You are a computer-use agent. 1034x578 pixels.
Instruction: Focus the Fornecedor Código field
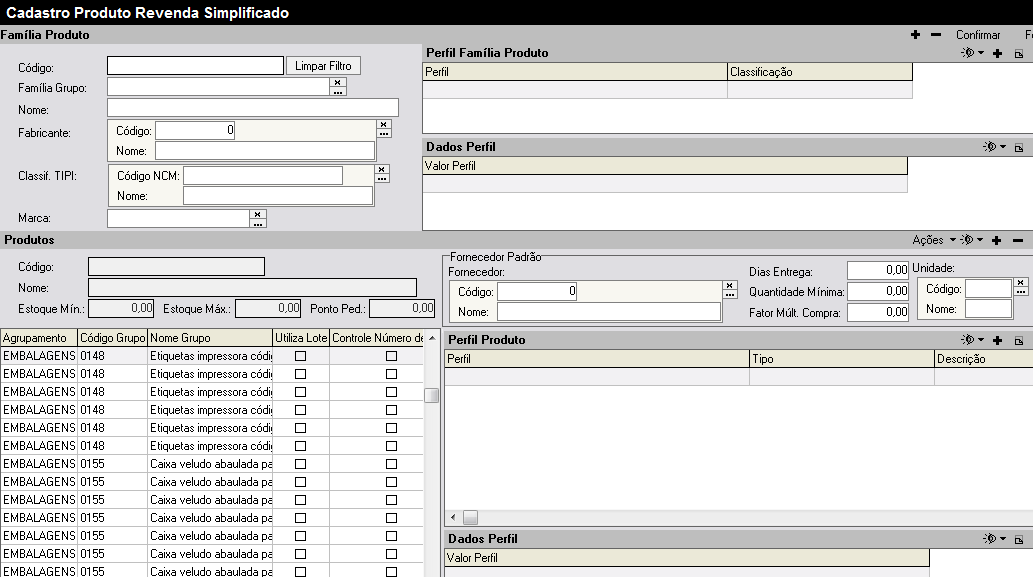537,291
